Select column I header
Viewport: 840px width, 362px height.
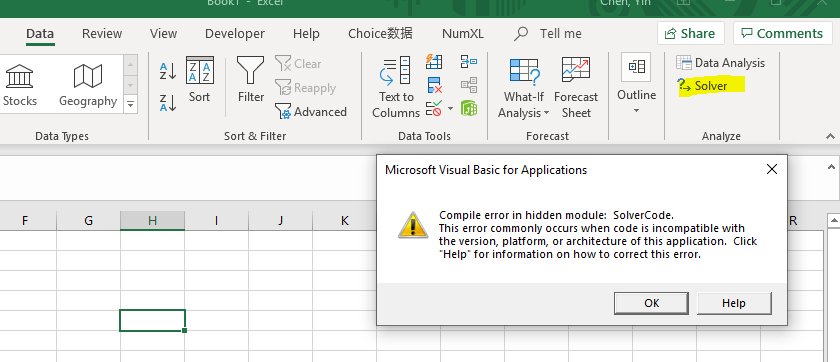(x=216, y=221)
